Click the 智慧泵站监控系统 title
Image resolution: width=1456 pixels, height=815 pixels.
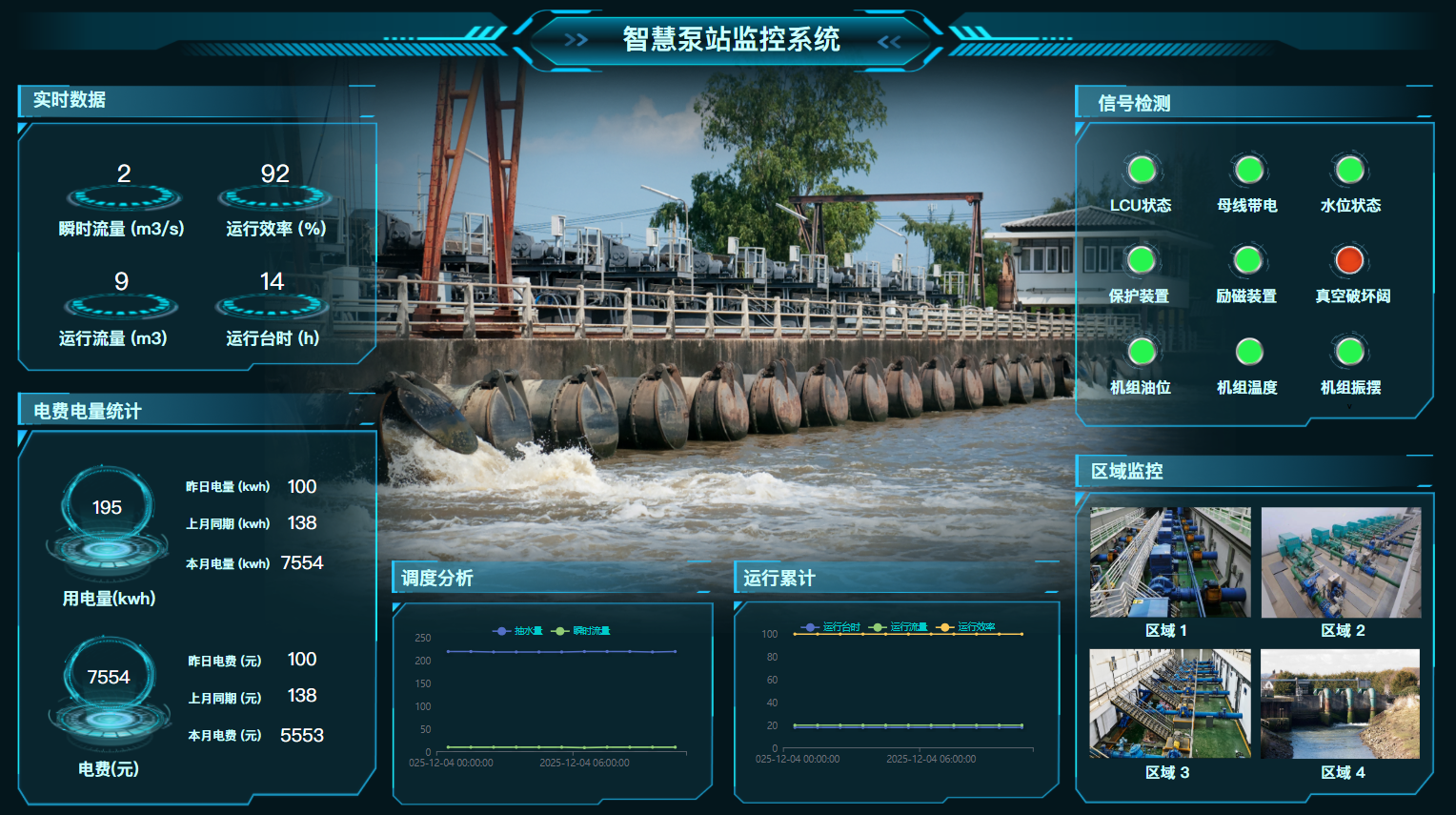pyautogui.click(x=731, y=39)
